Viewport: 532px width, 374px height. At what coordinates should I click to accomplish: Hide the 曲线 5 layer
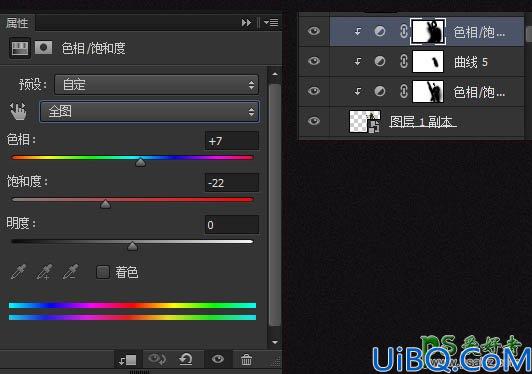(314, 61)
